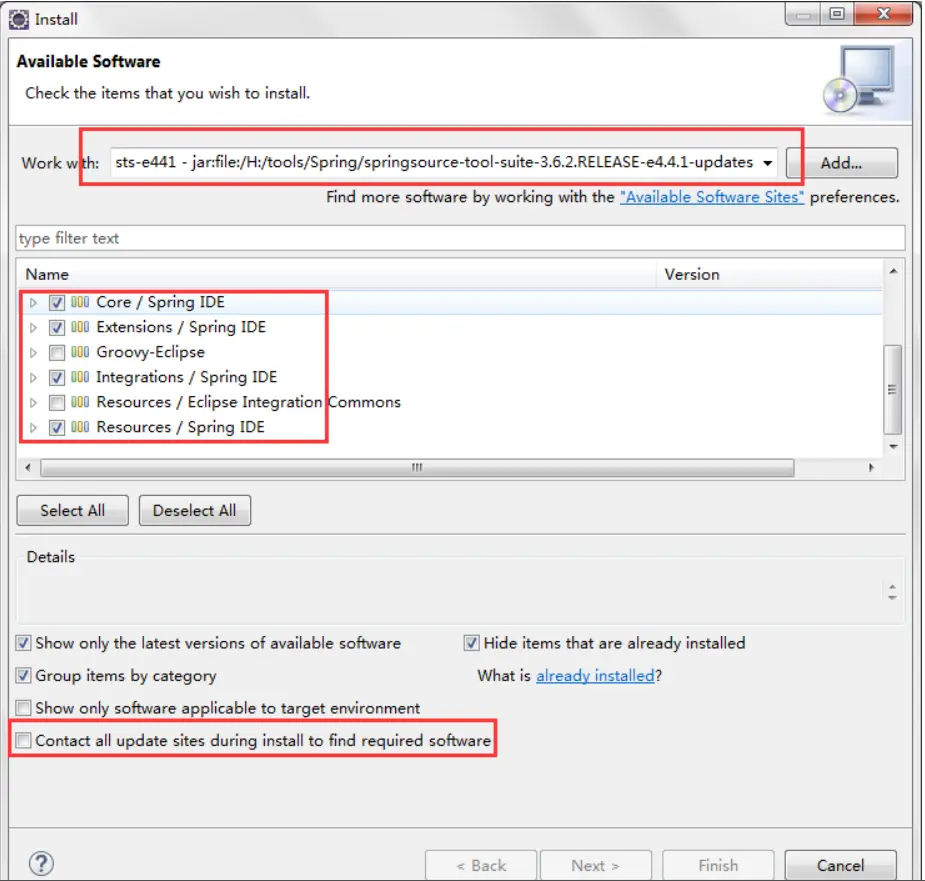Click the Details pane up stepper arrow
The width and height of the screenshot is (925, 881).
tap(892, 587)
